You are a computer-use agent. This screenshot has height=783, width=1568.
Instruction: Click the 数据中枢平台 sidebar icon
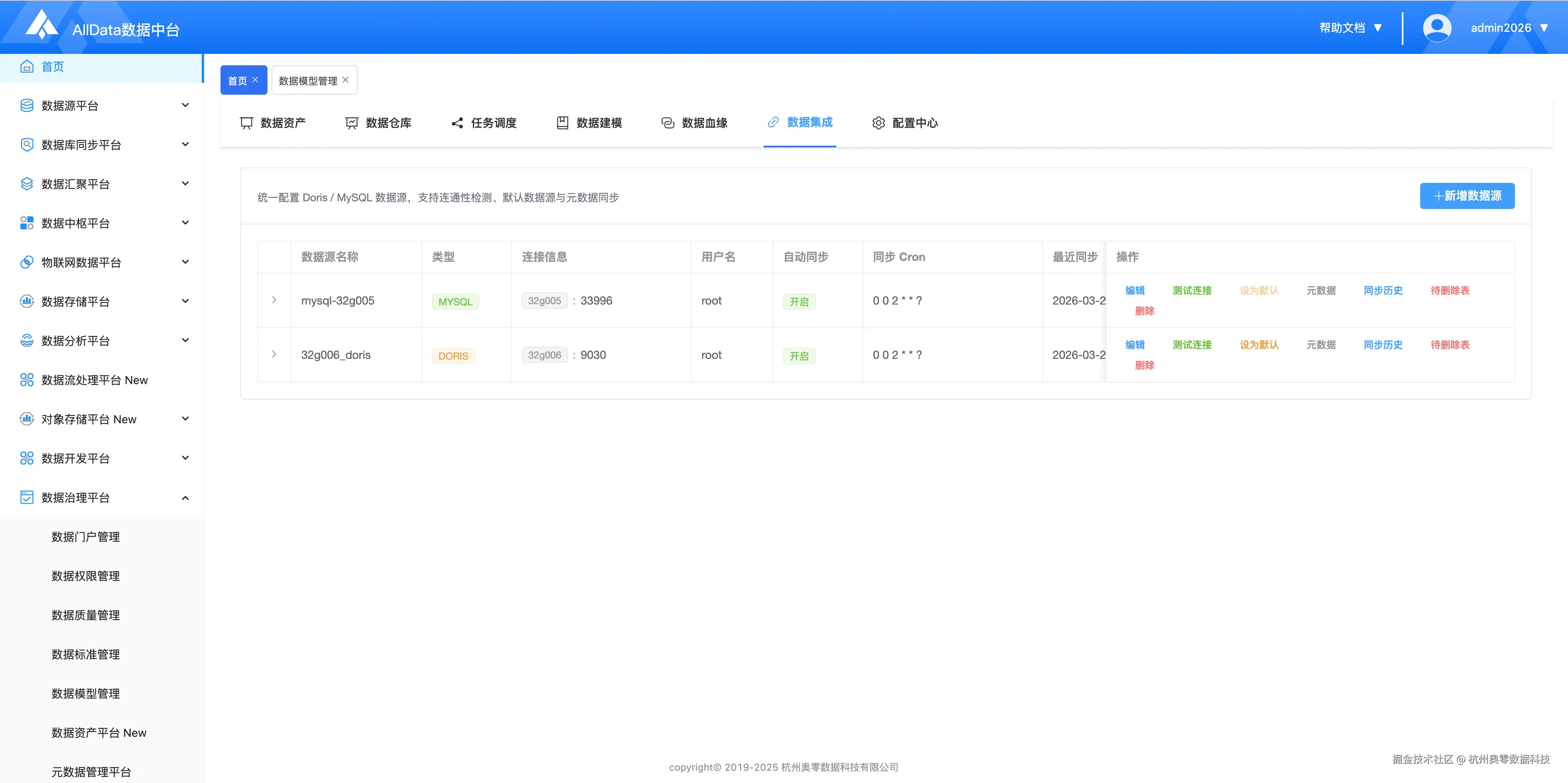[x=27, y=223]
